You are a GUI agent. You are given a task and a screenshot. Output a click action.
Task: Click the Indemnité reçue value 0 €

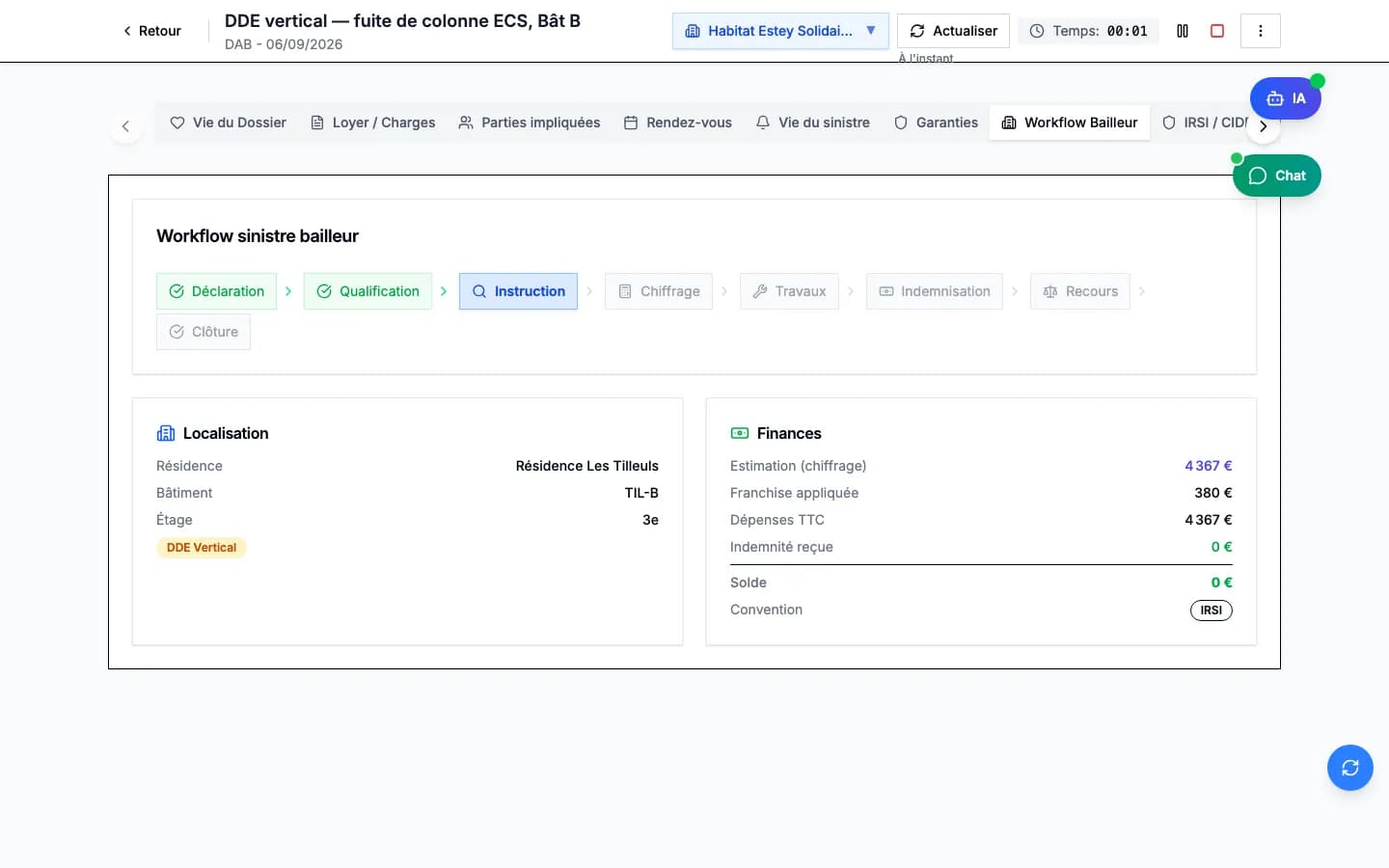[x=1222, y=547]
